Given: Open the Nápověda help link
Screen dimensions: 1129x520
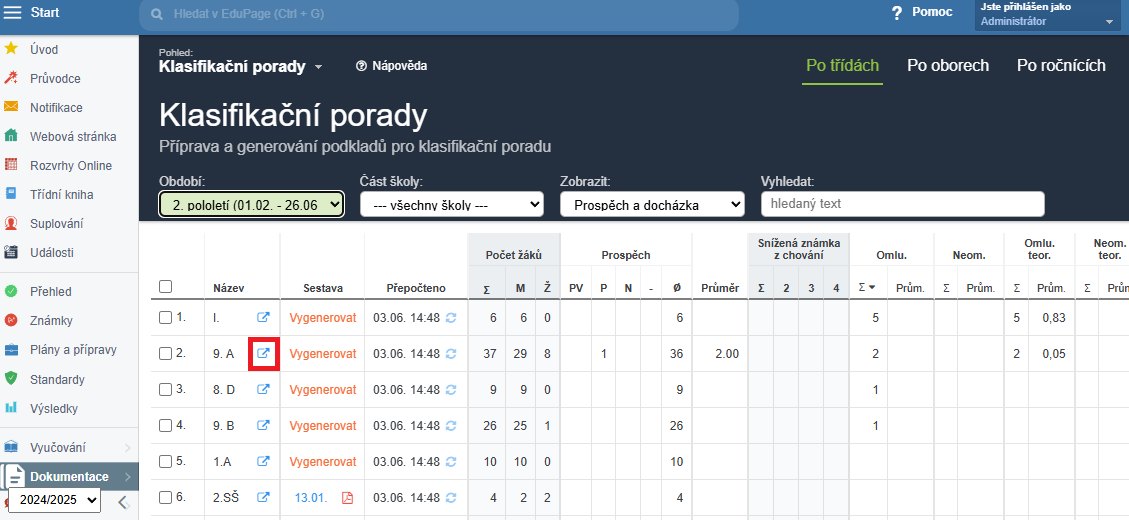Looking at the screenshot, I should [391, 66].
